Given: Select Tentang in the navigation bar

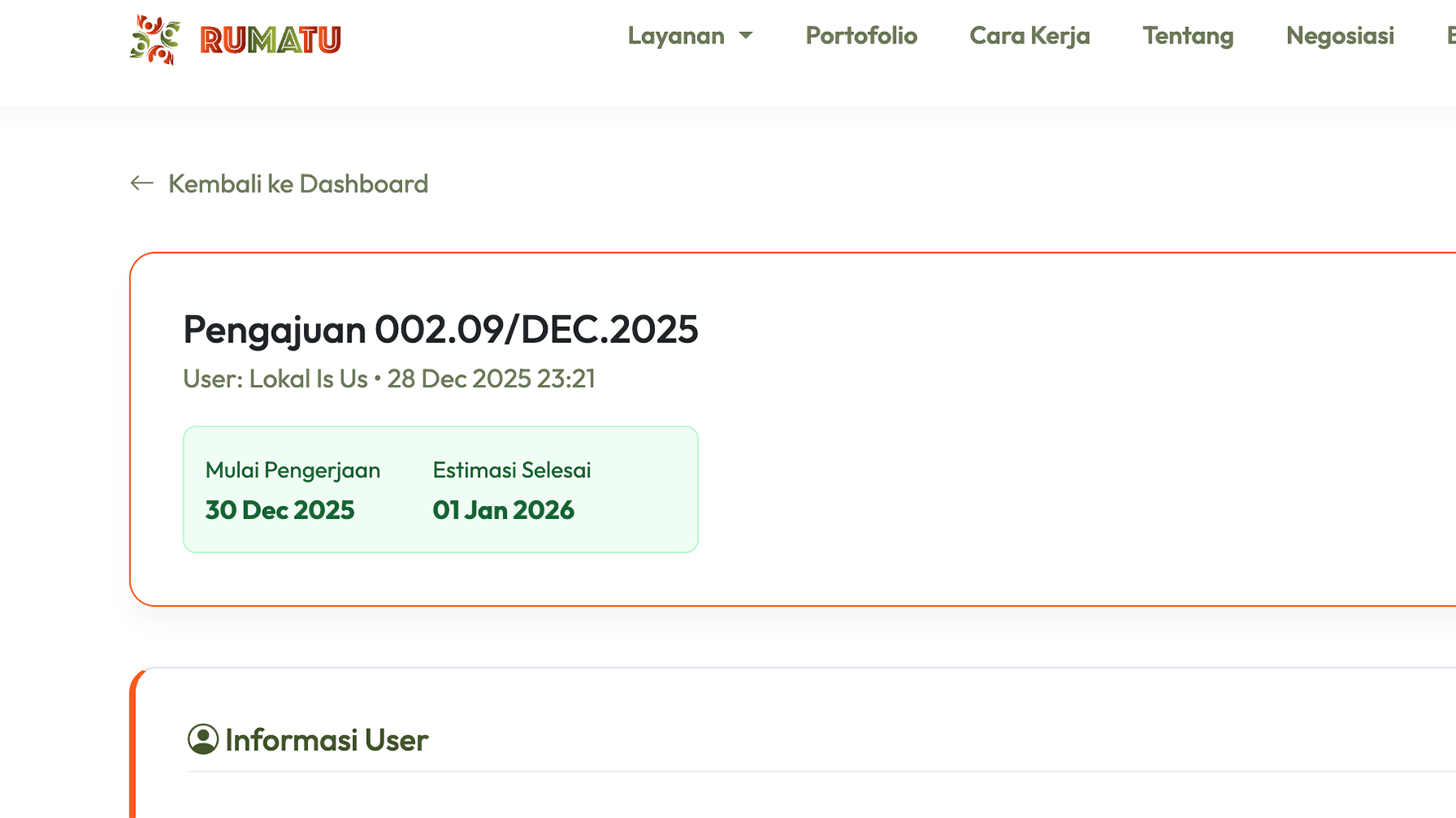Looking at the screenshot, I should 1187,36.
